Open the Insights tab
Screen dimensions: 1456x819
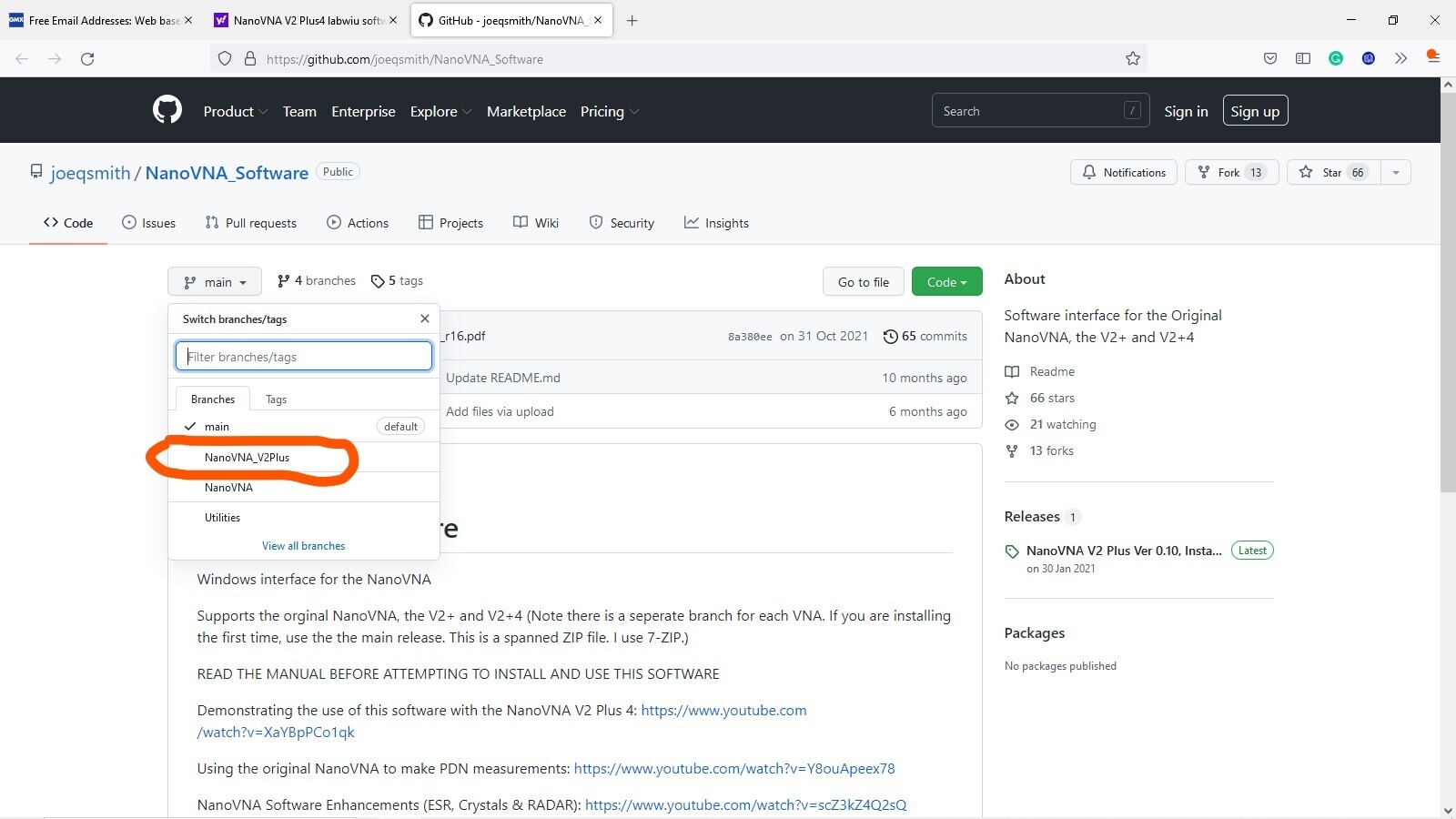pyautogui.click(x=716, y=223)
